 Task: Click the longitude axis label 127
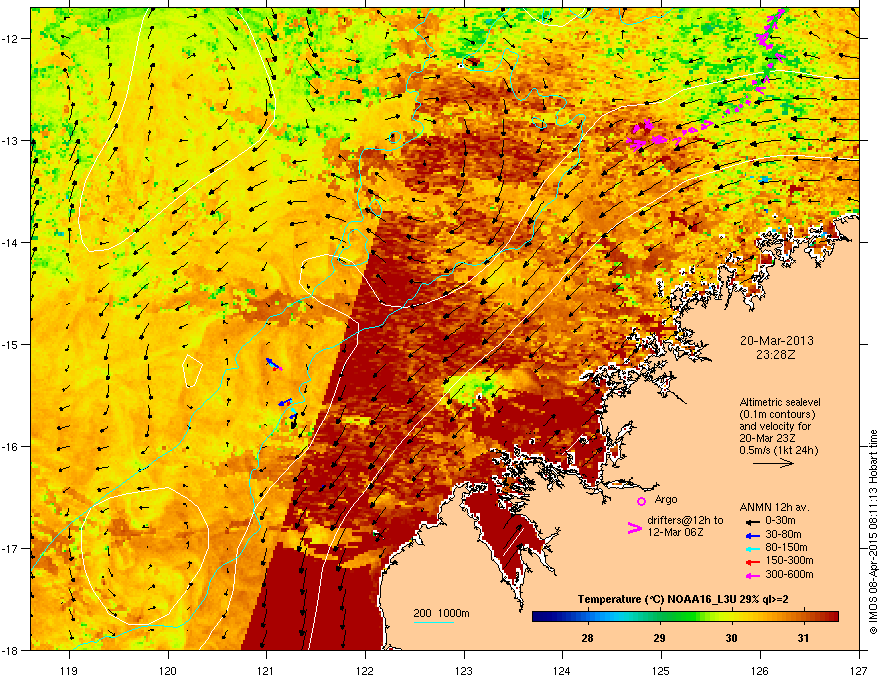coord(859,671)
